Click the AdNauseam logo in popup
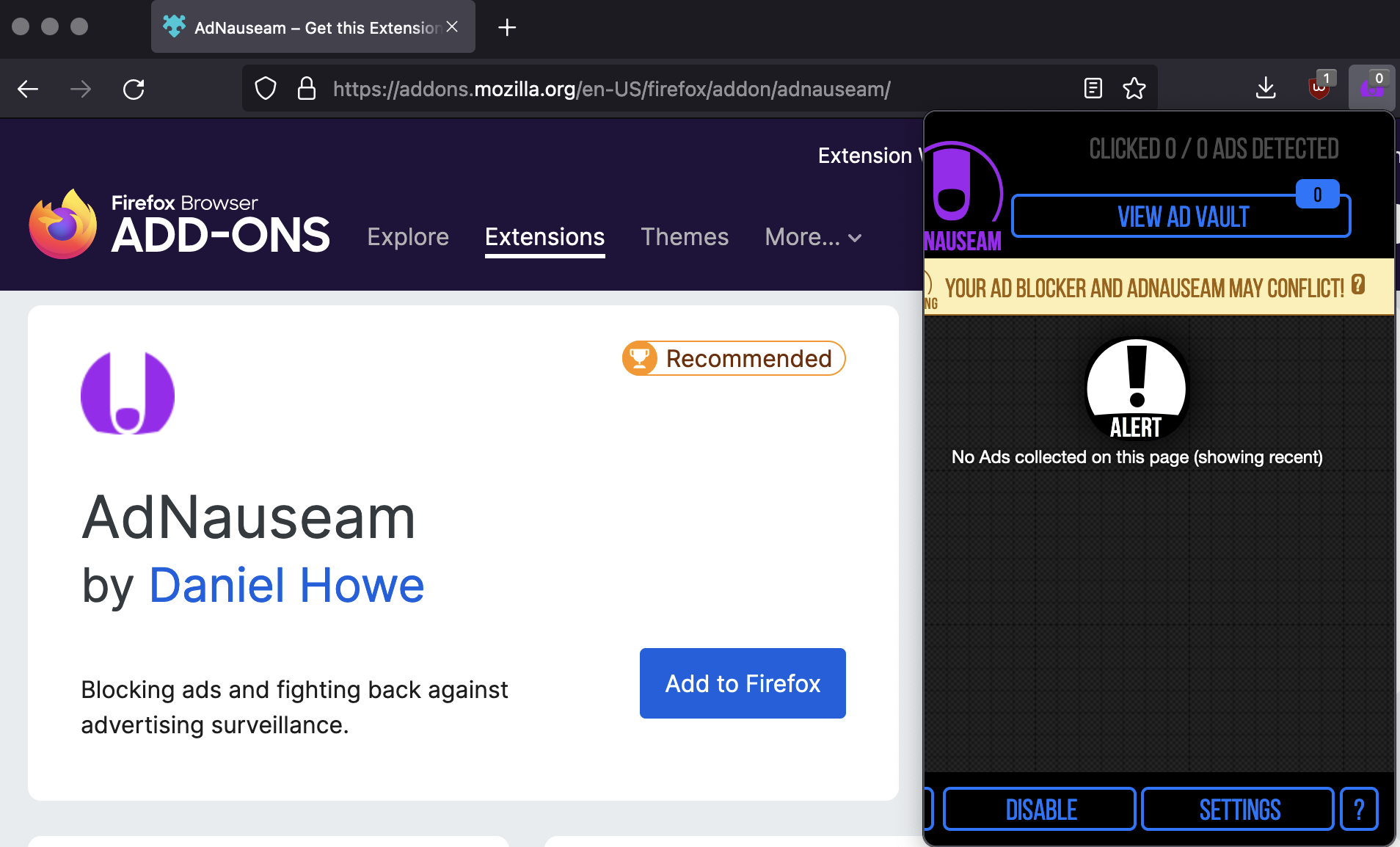Viewport: 1400px width, 847px height. click(963, 197)
